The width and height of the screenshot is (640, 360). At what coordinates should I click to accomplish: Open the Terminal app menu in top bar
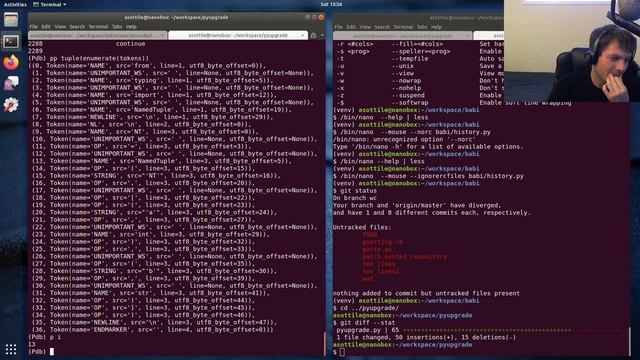(x=49, y=4)
